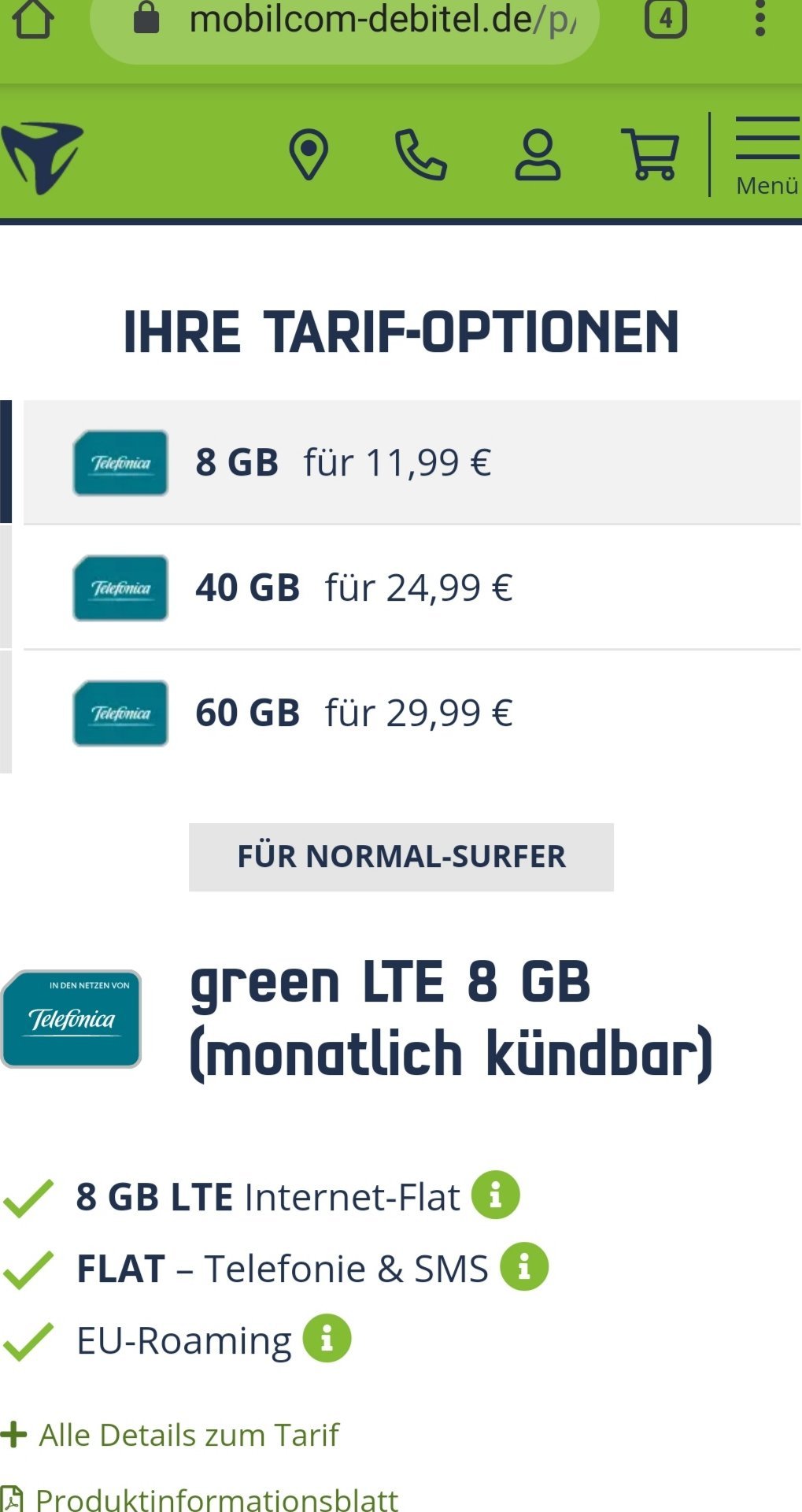Image resolution: width=802 pixels, height=1512 pixels.
Task: Show info for EU-Roaming
Action: click(x=327, y=1338)
